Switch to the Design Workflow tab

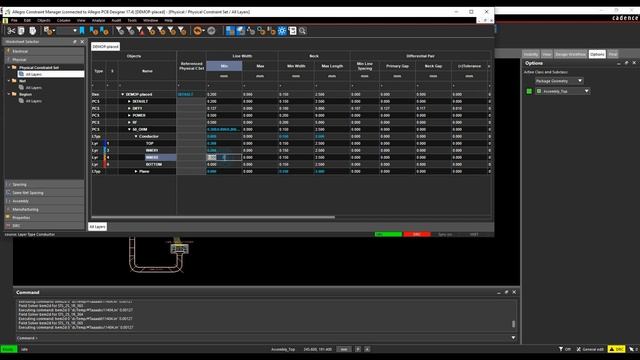click(571, 54)
